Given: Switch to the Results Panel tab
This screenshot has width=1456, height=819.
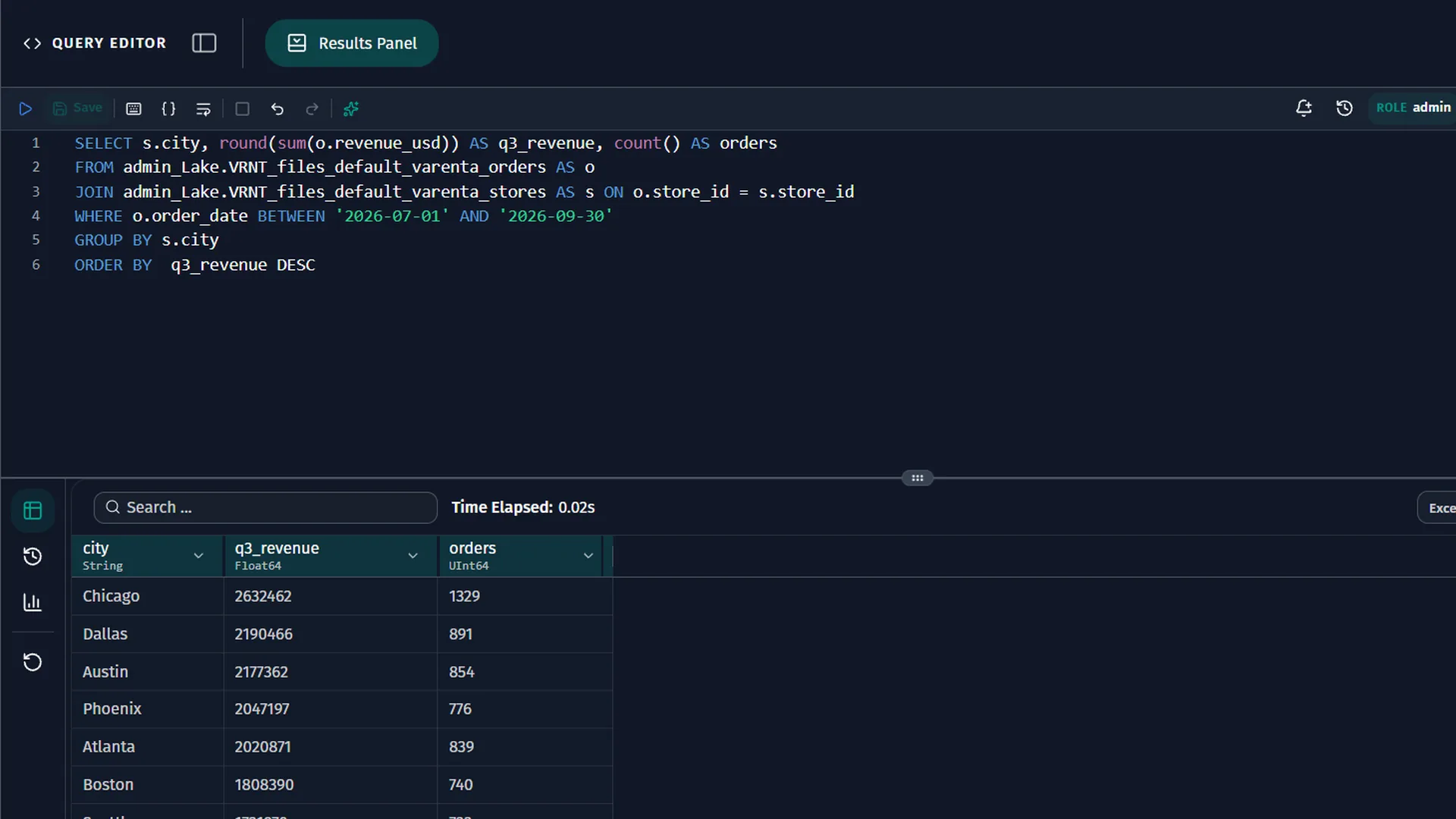Looking at the screenshot, I should 352,43.
